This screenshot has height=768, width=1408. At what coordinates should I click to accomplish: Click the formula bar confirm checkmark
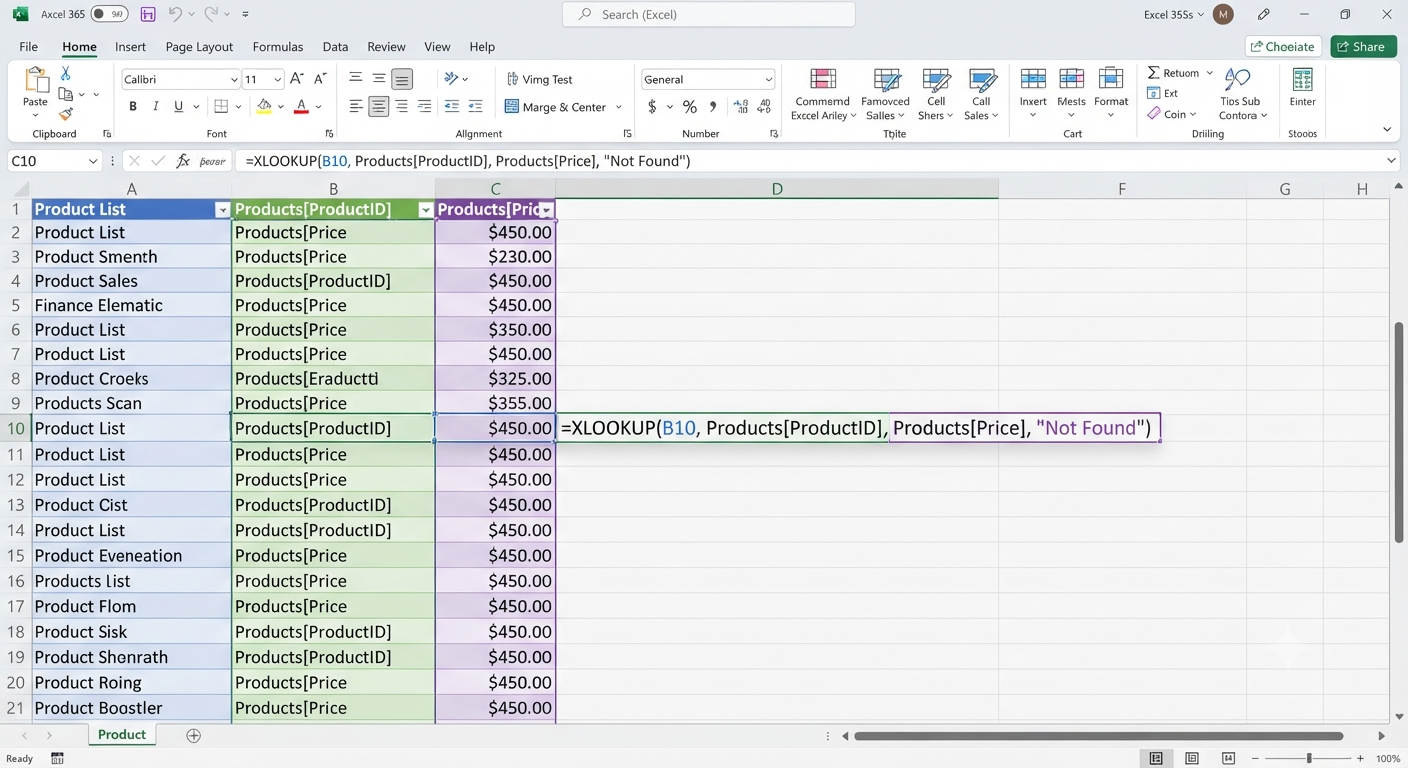coord(158,161)
